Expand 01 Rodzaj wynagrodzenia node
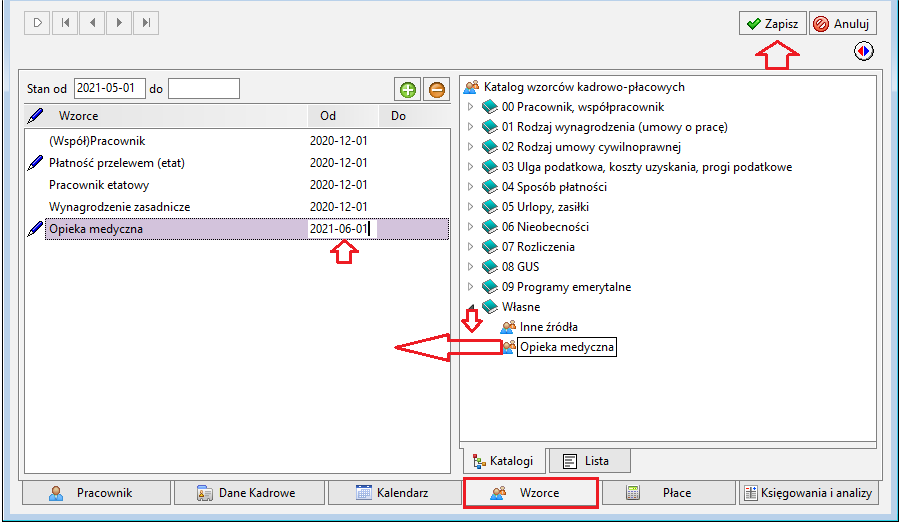 [x=471, y=127]
